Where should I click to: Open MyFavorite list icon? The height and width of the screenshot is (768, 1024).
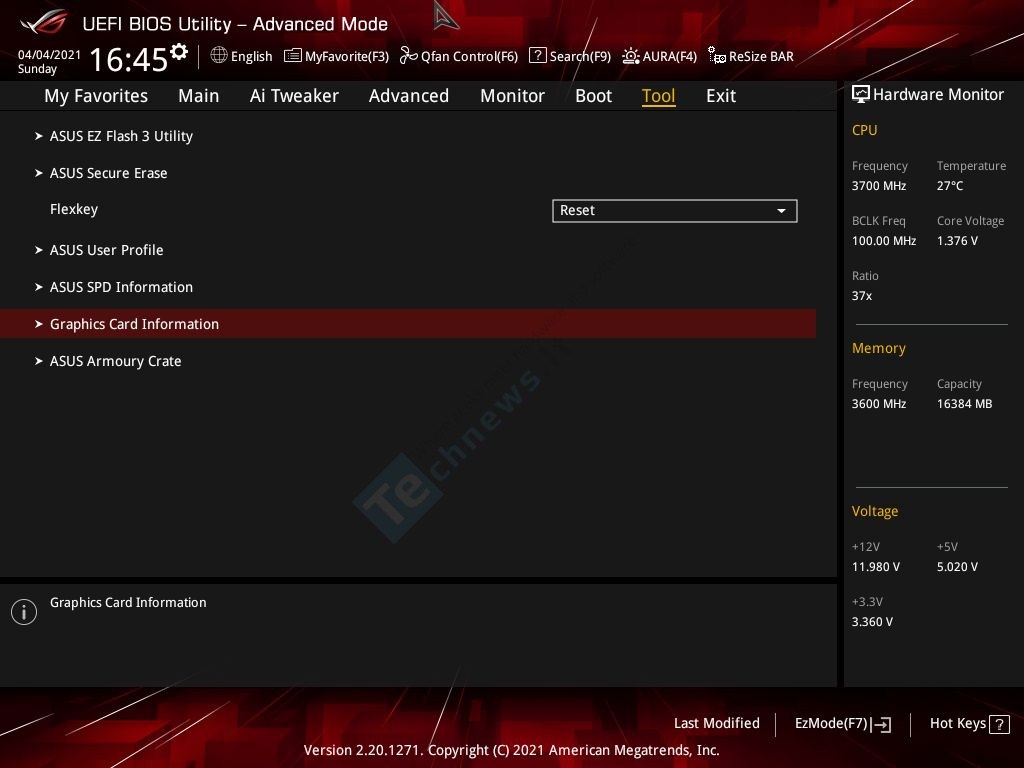293,56
